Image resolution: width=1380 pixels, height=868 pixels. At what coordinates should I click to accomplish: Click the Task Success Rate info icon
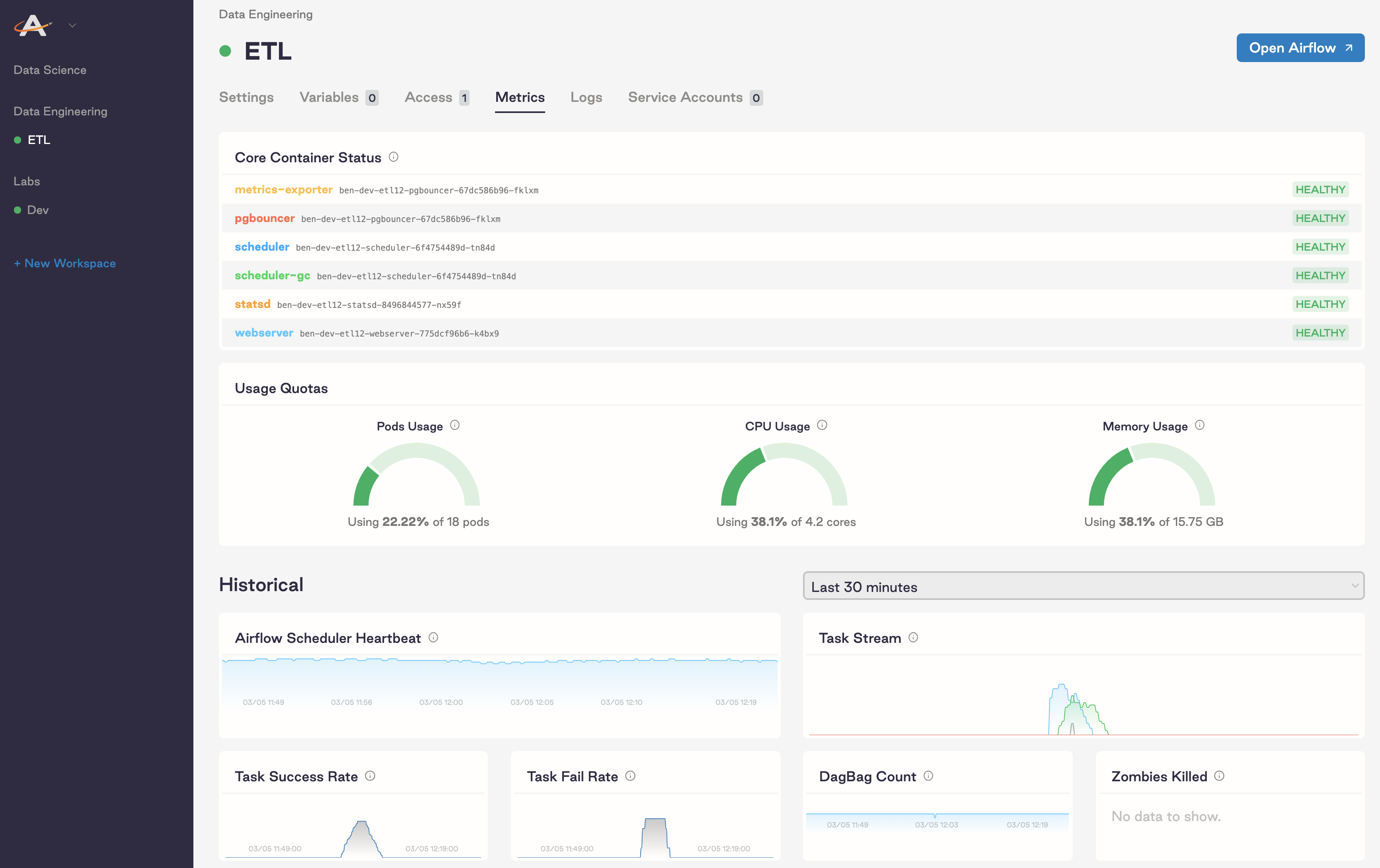click(x=371, y=777)
